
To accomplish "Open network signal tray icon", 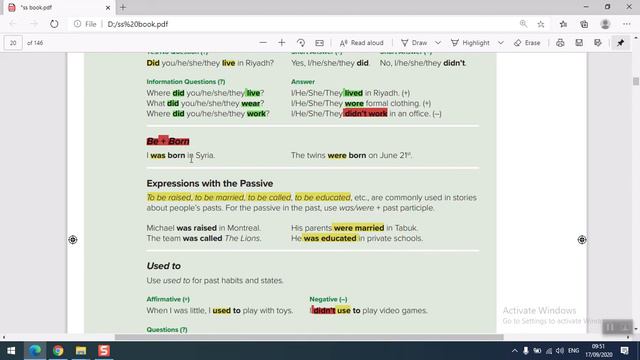I will coord(549,351).
